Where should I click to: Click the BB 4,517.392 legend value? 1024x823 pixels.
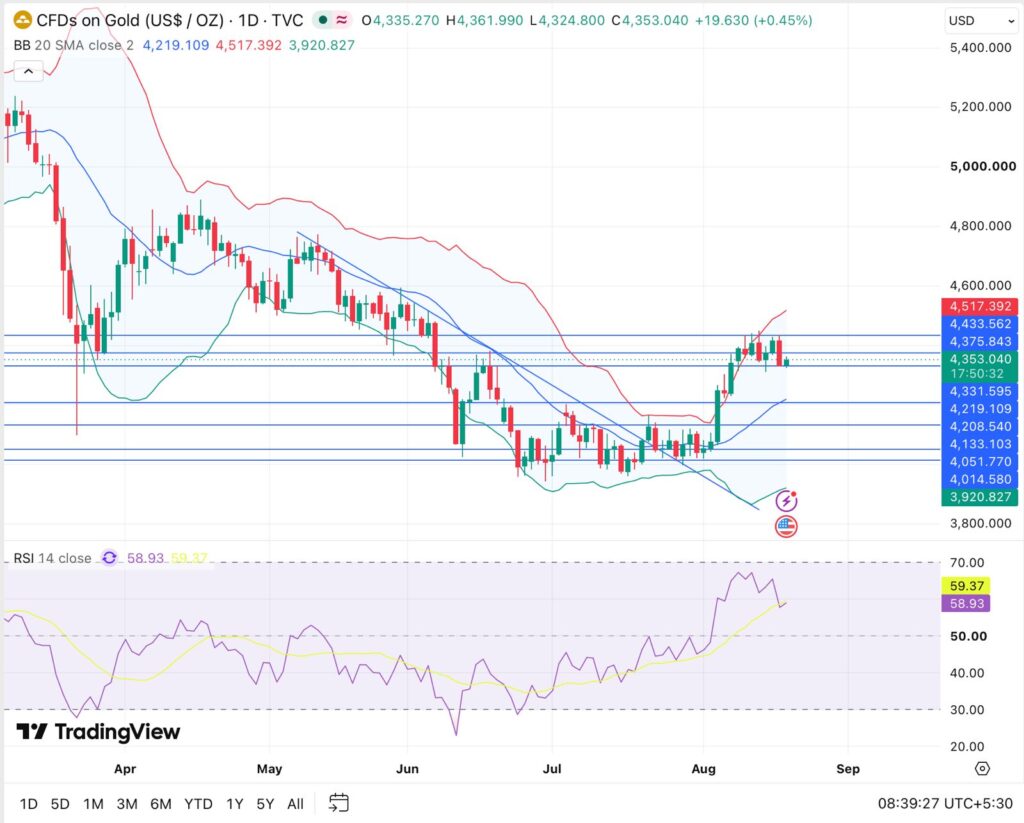point(248,45)
